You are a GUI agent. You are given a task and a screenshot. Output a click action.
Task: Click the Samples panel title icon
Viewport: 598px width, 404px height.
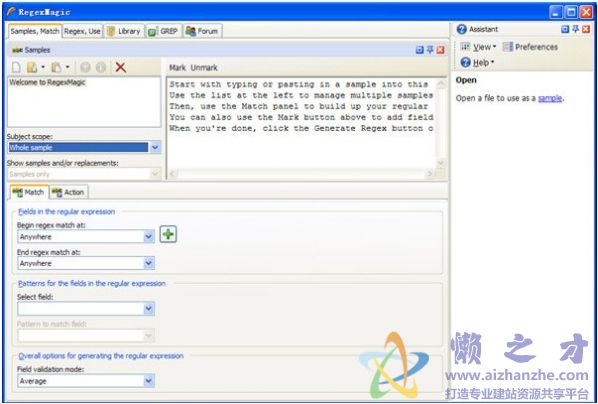click(x=17, y=50)
